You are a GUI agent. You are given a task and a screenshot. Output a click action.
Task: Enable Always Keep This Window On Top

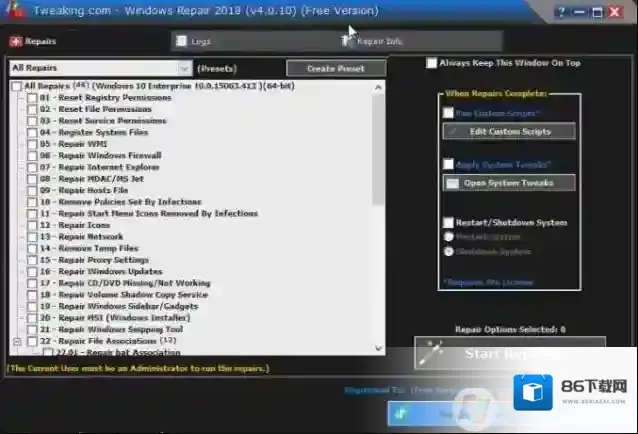click(432, 63)
